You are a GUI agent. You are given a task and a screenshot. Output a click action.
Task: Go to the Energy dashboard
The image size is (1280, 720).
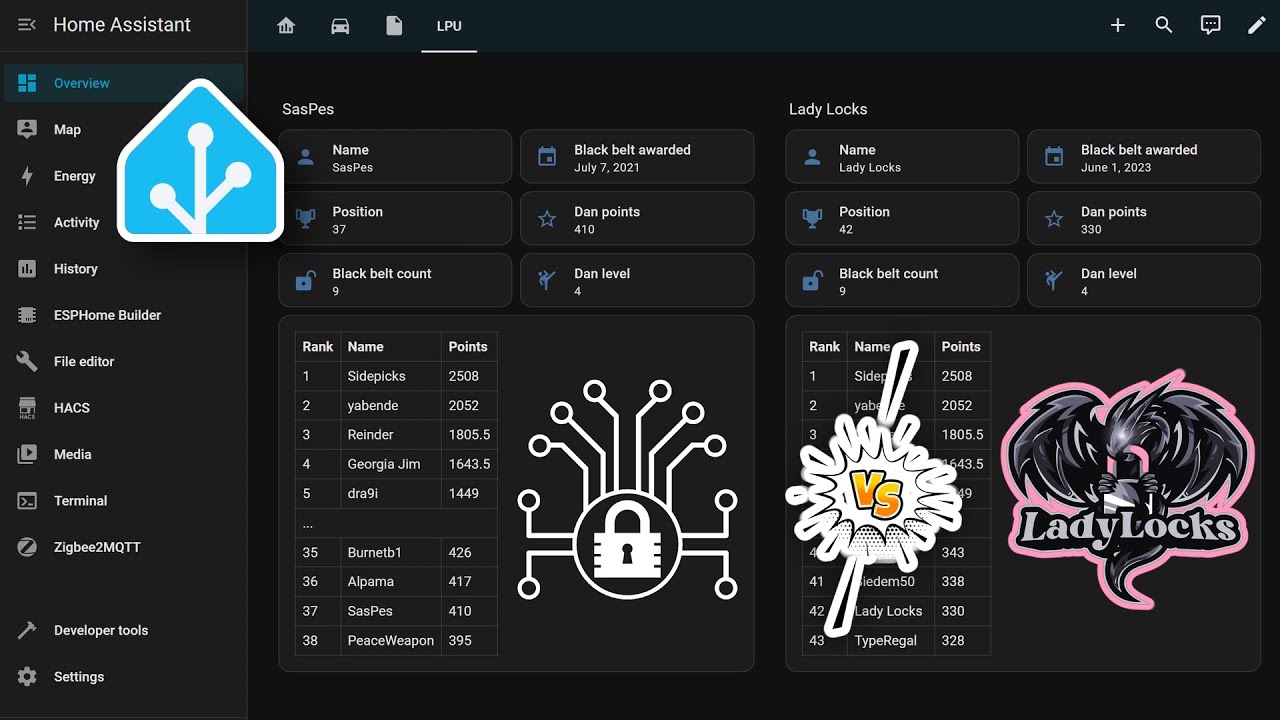tap(123, 176)
